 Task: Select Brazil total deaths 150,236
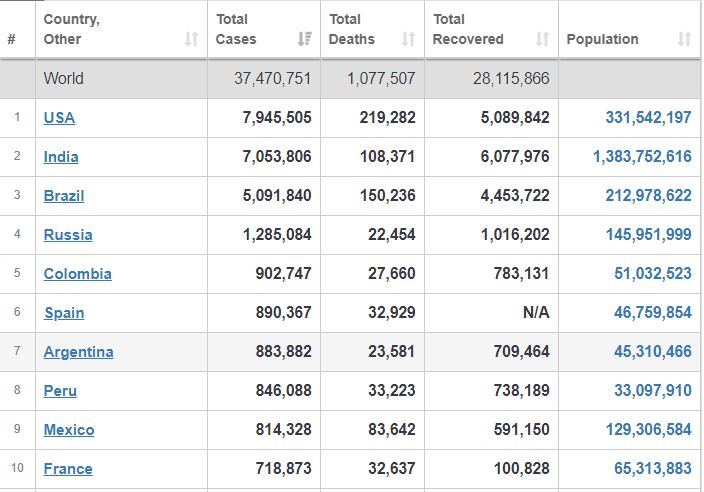(387, 196)
